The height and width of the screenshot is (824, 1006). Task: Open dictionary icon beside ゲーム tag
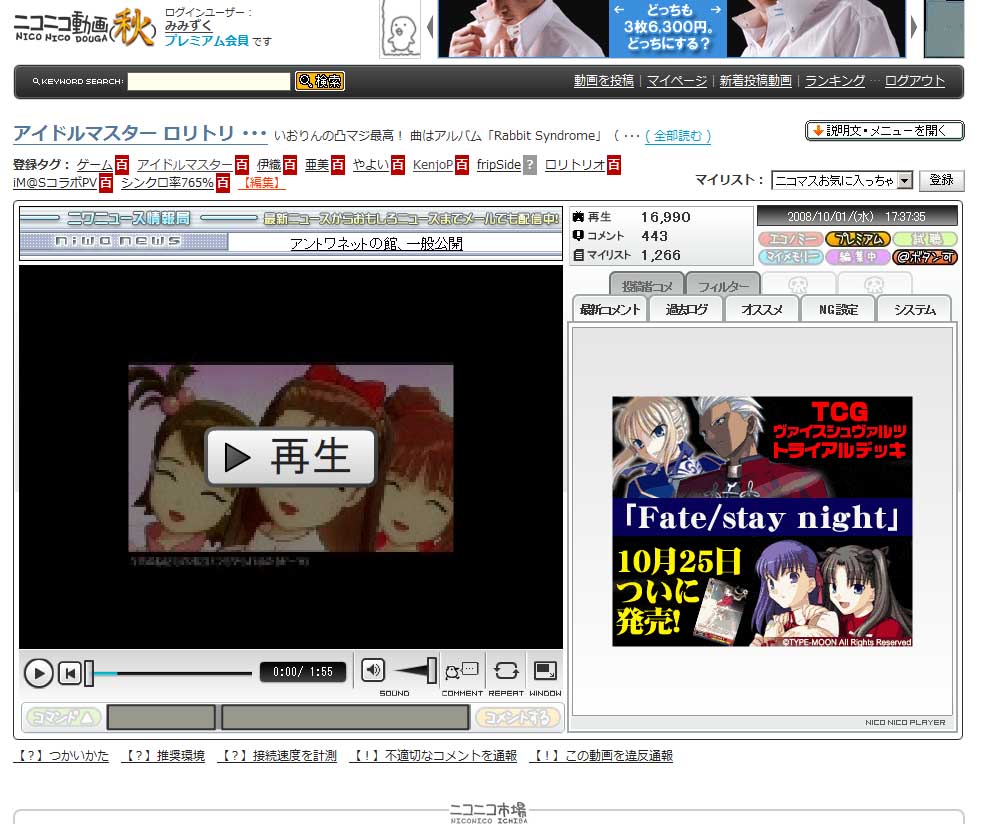tap(122, 165)
